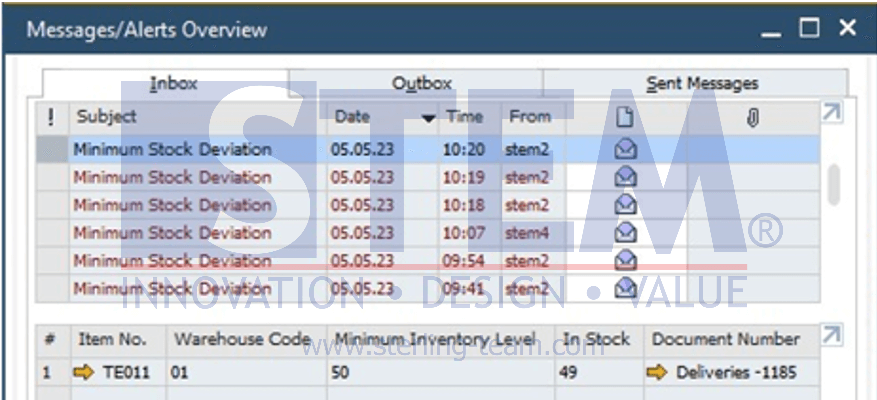Click document icon column header

[625, 117]
